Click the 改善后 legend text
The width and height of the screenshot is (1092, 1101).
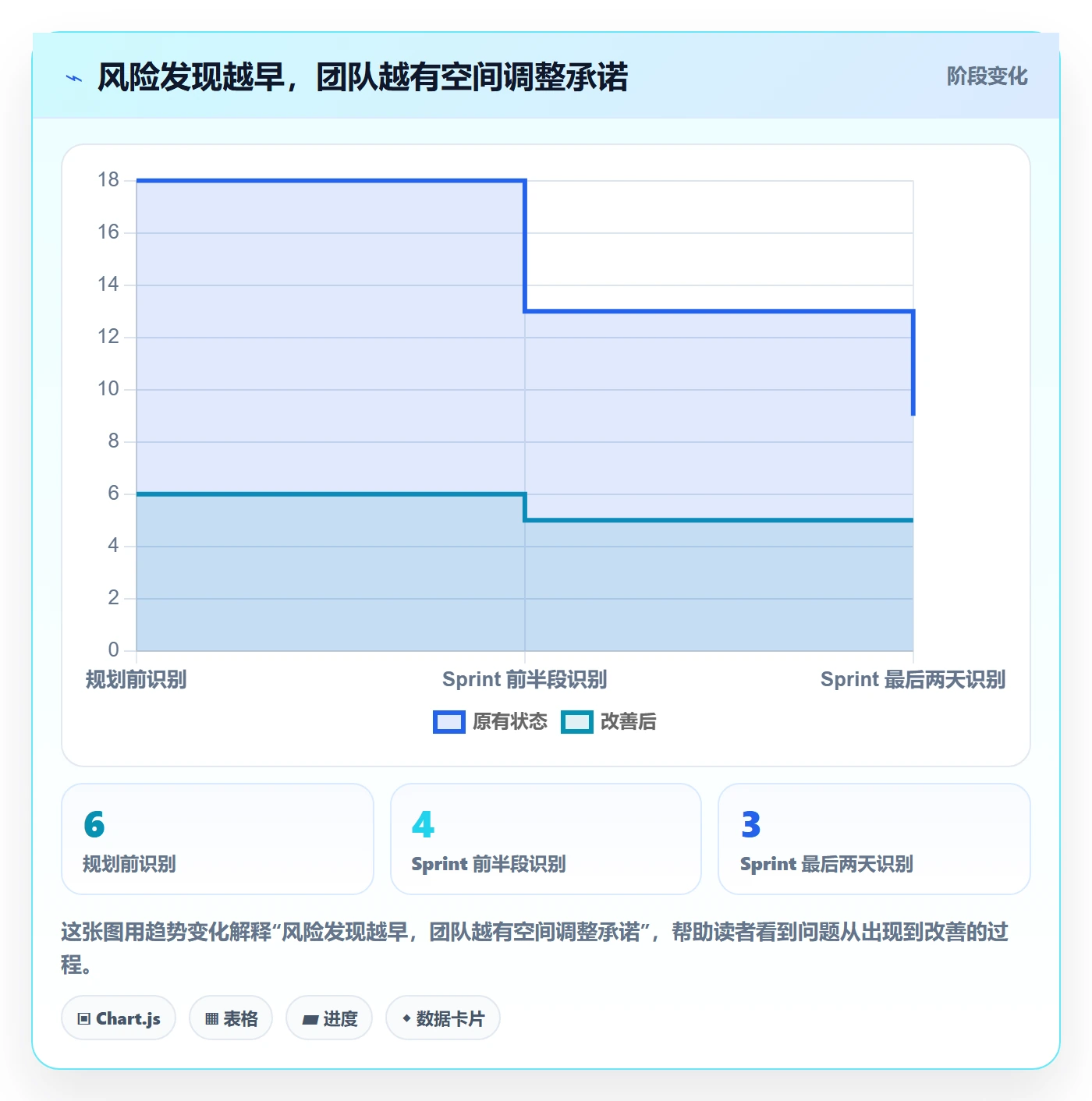tap(628, 722)
